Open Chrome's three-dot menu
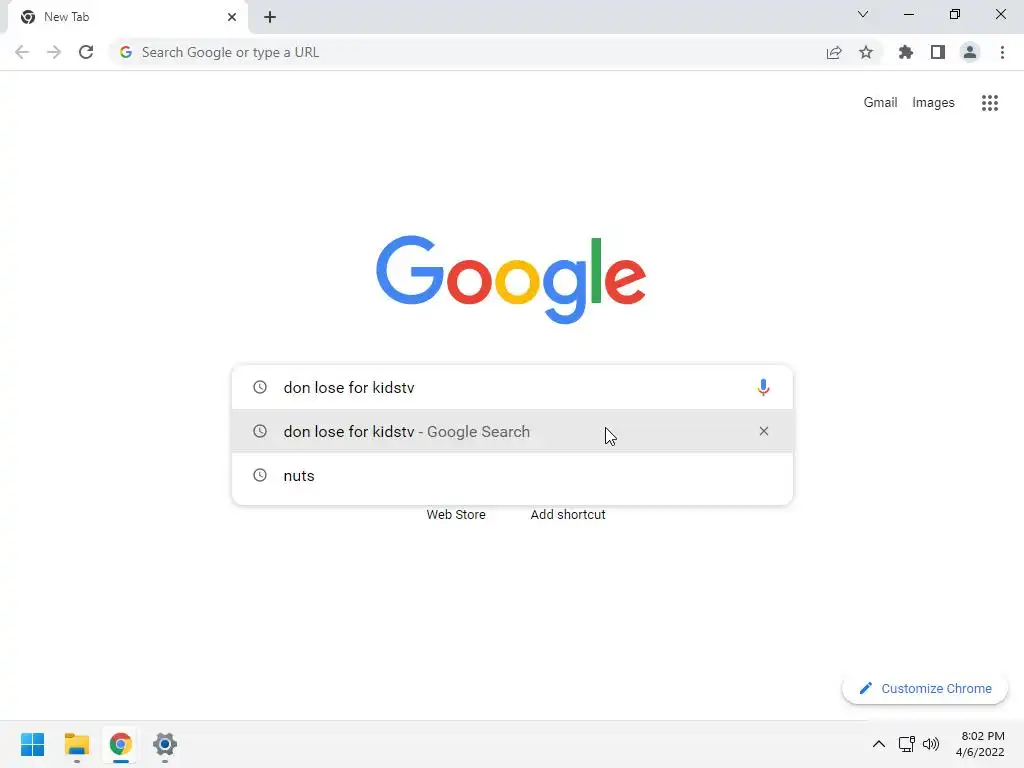The image size is (1024, 768). click(1002, 52)
